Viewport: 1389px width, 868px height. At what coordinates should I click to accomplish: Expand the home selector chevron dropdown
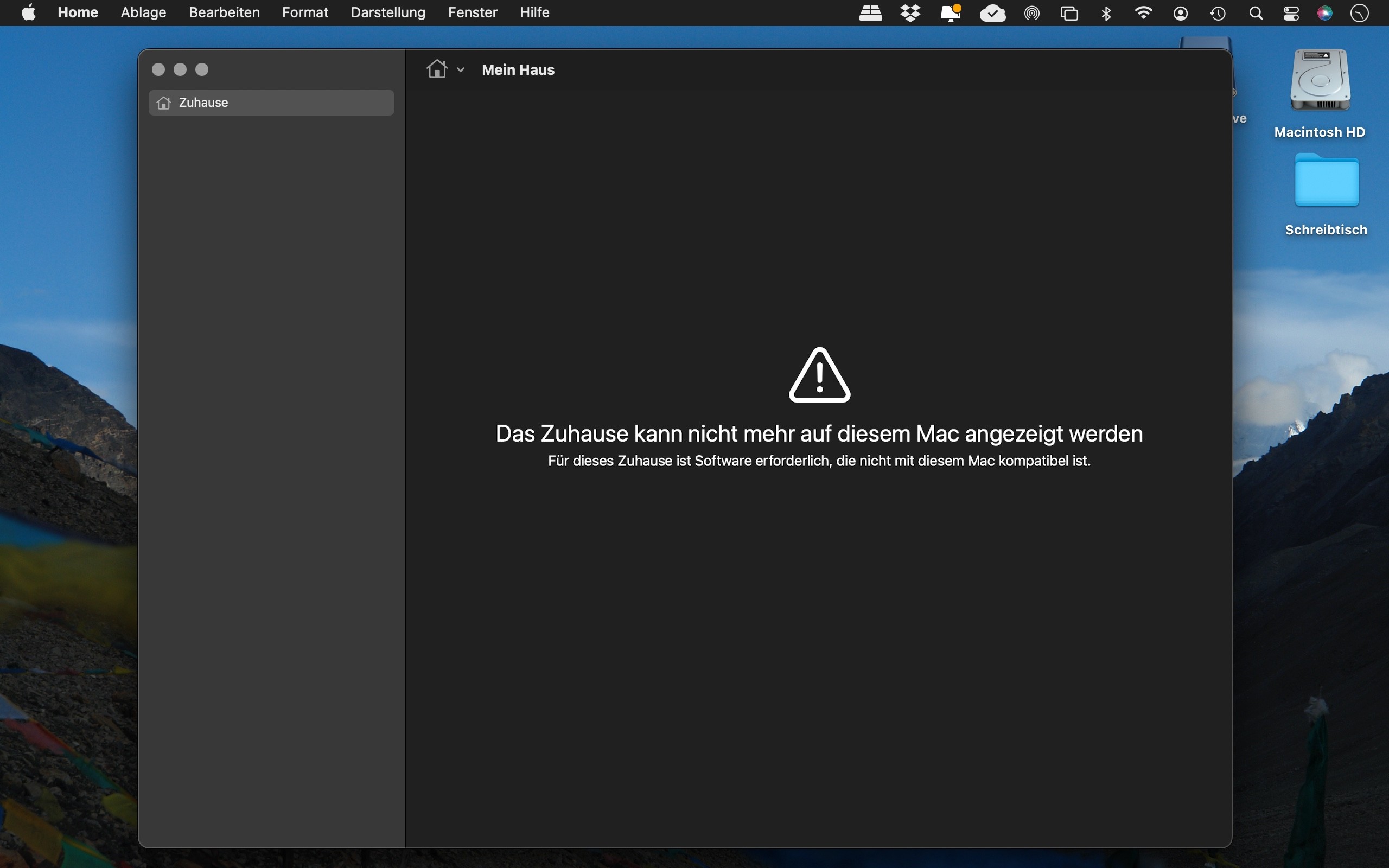click(x=460, y=70)
